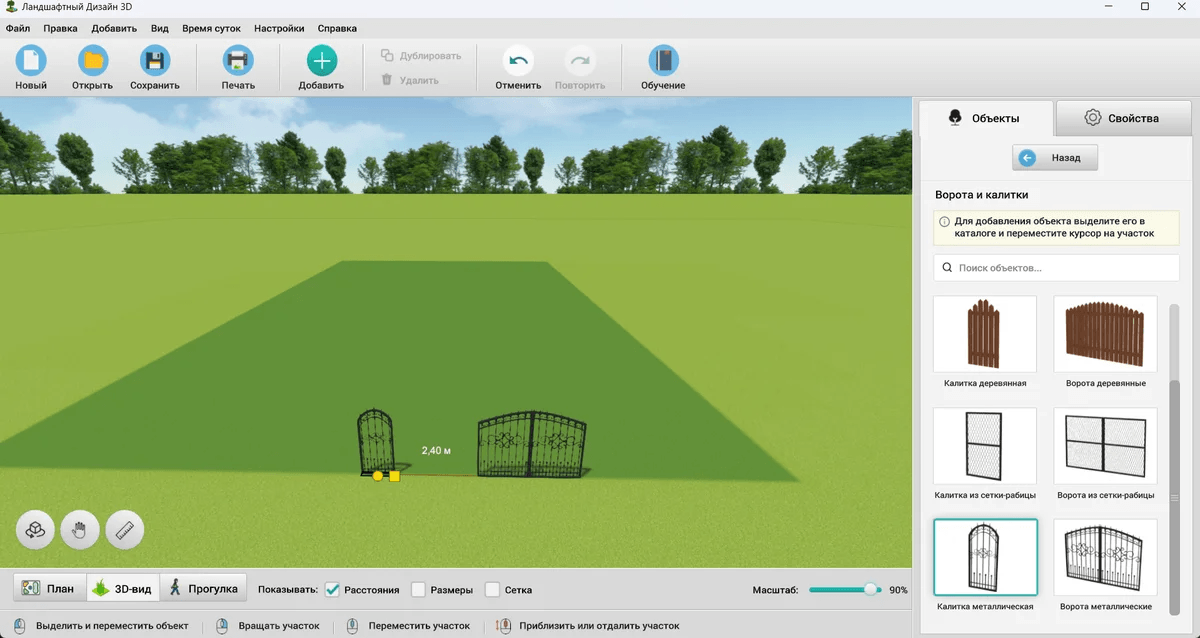The width and height of the screenshot is (1200, 638).
Task: Activate the hand pan tool button
Action: pos(80,530)
